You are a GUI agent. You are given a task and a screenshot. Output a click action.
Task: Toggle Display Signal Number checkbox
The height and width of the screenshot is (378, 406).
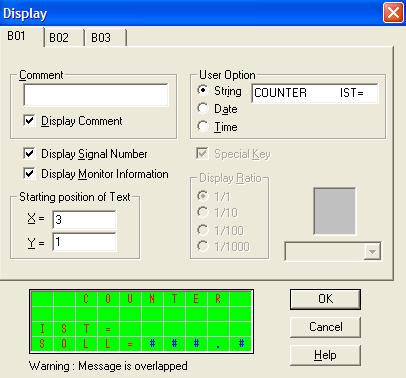(29, 154)
